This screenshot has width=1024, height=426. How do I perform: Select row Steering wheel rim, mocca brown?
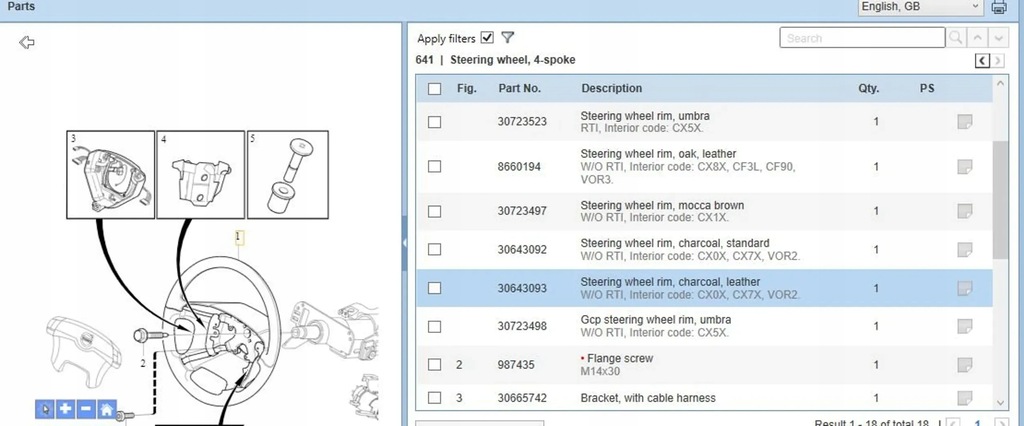[x=704, y=211]
